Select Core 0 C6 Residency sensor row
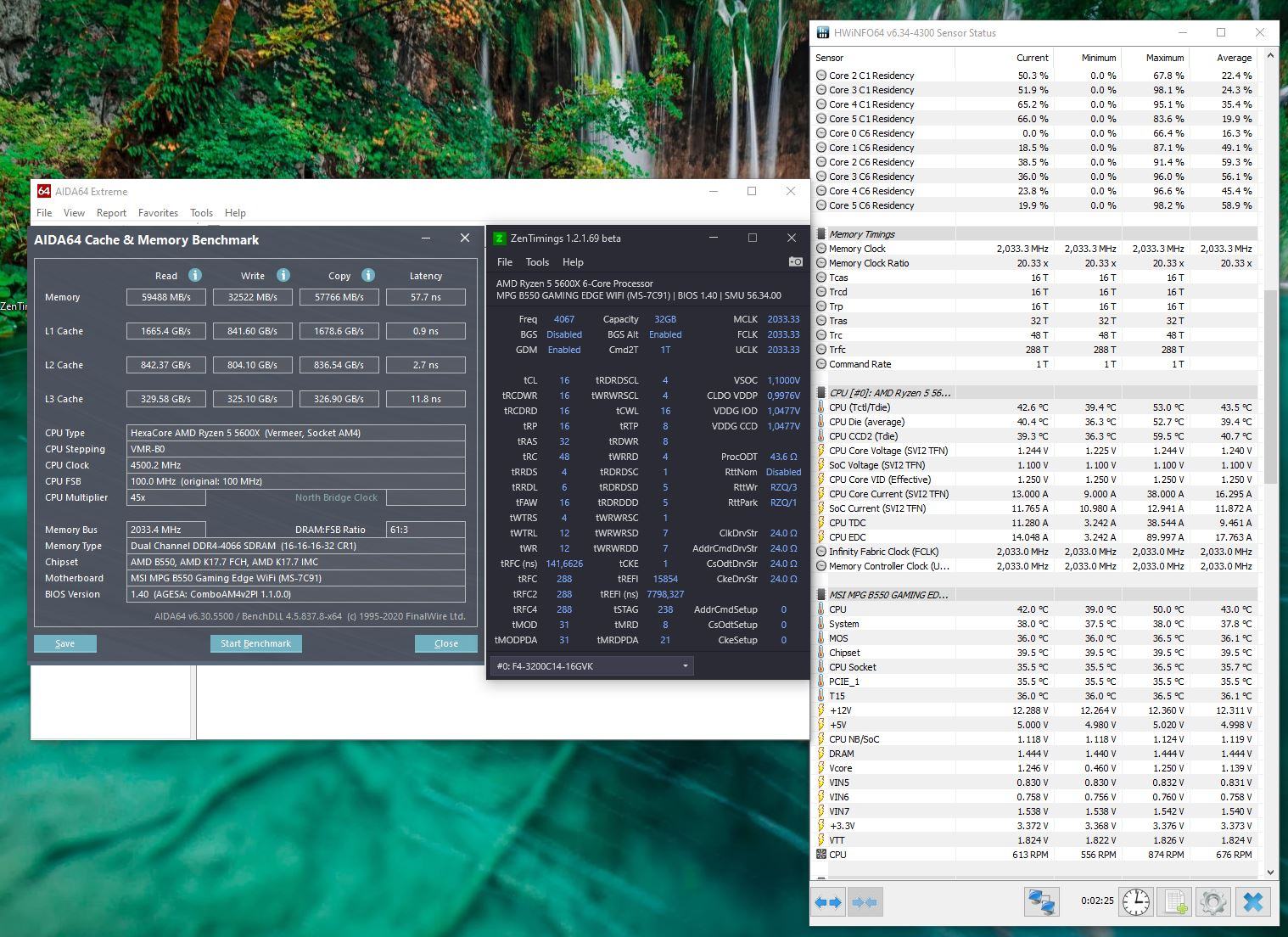1288x937 pixels. tap(1035, 133)
